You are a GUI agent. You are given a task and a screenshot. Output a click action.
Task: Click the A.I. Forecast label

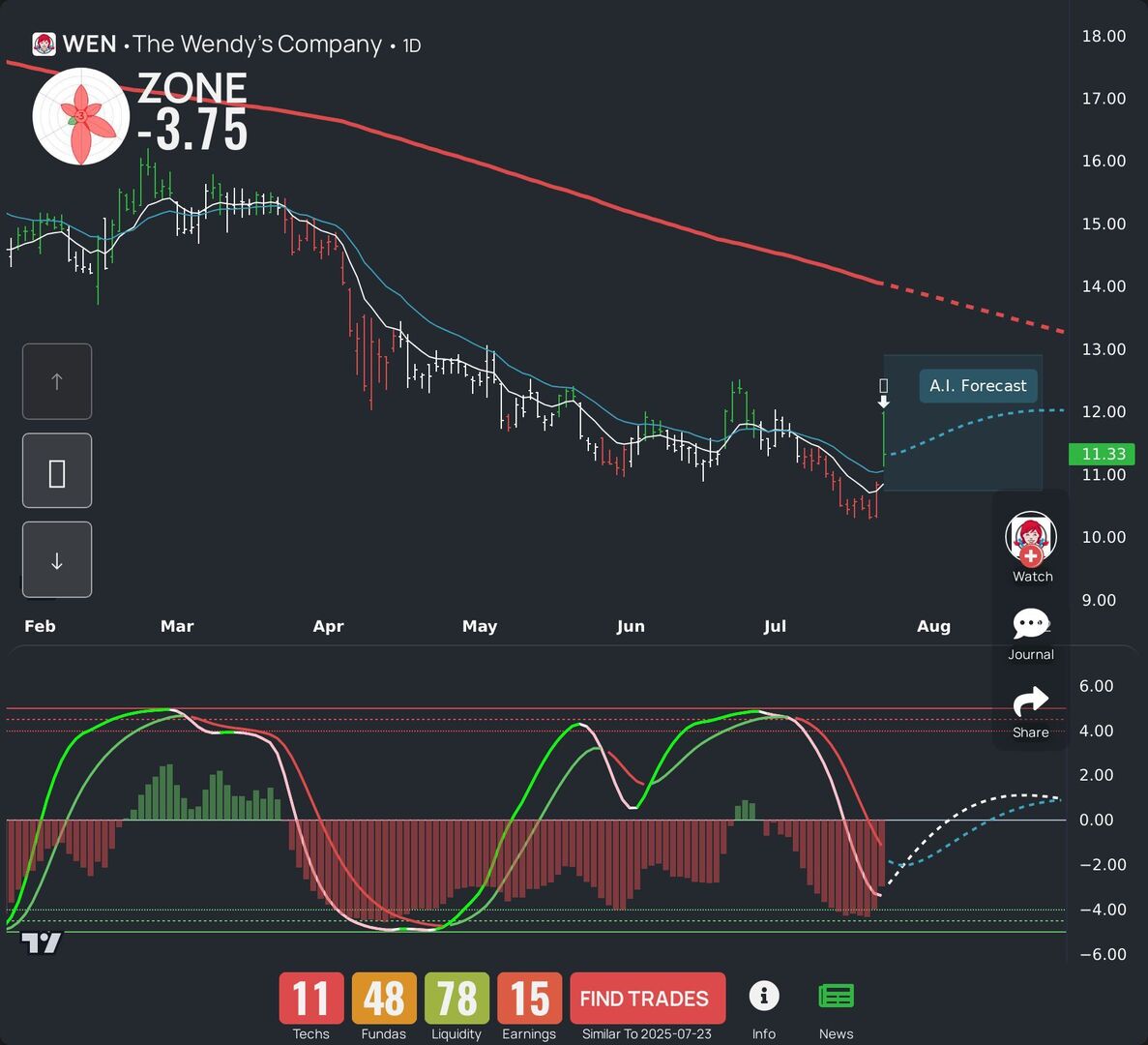click(x=978, y=386)
